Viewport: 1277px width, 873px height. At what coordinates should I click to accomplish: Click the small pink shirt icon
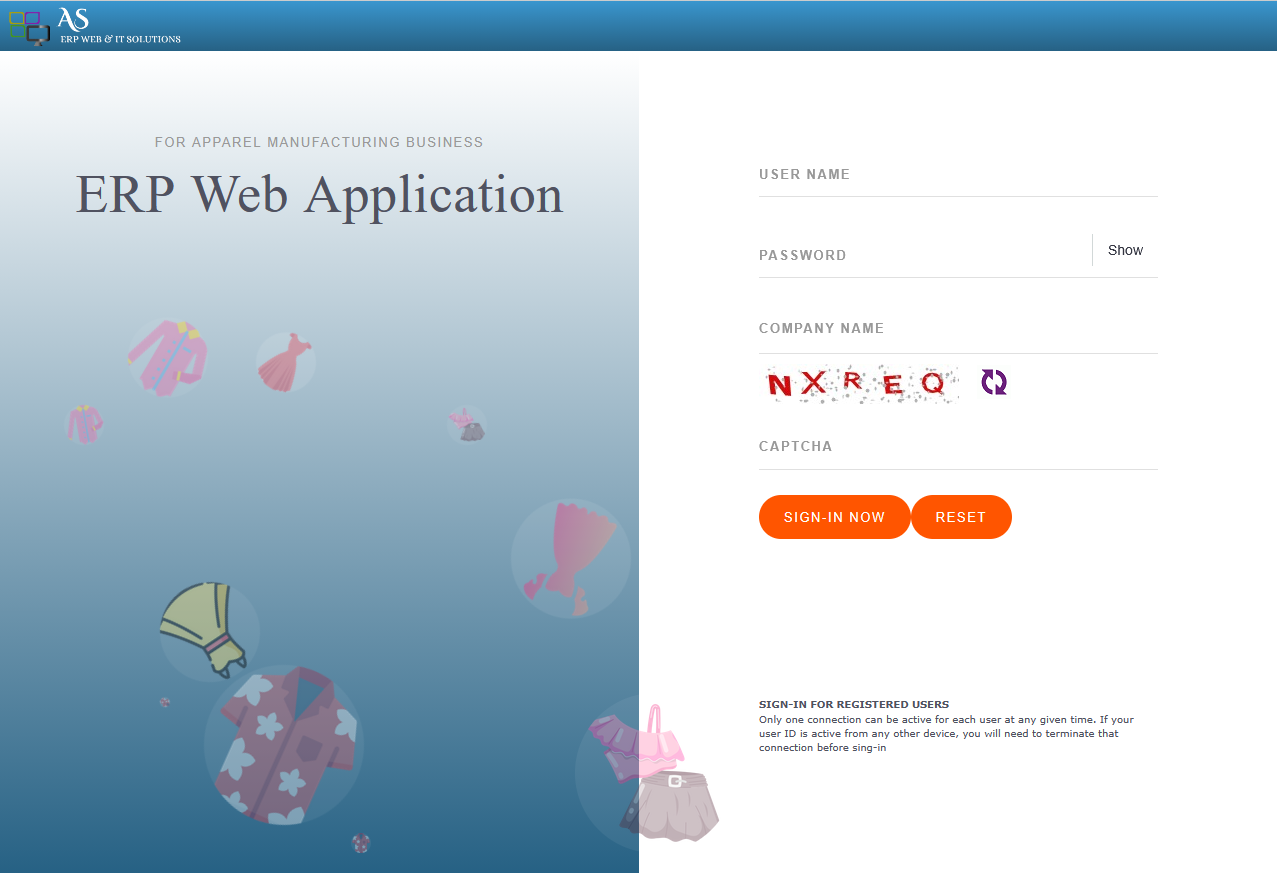pos(84,423)
